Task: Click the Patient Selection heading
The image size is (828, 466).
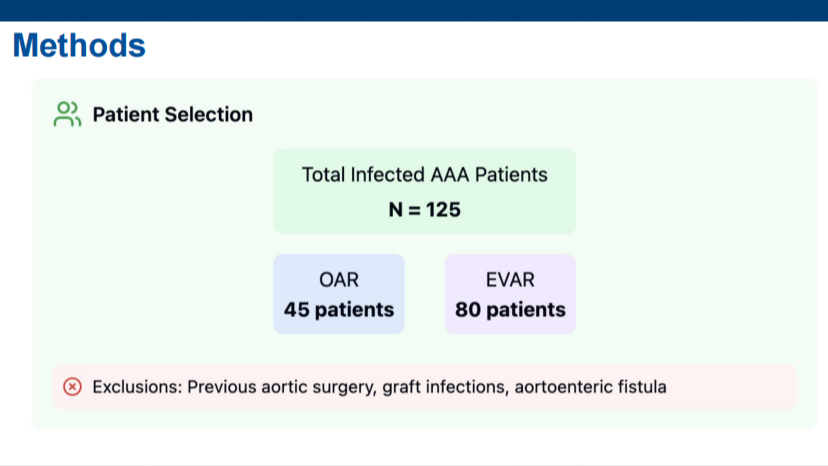Action: 173,115
